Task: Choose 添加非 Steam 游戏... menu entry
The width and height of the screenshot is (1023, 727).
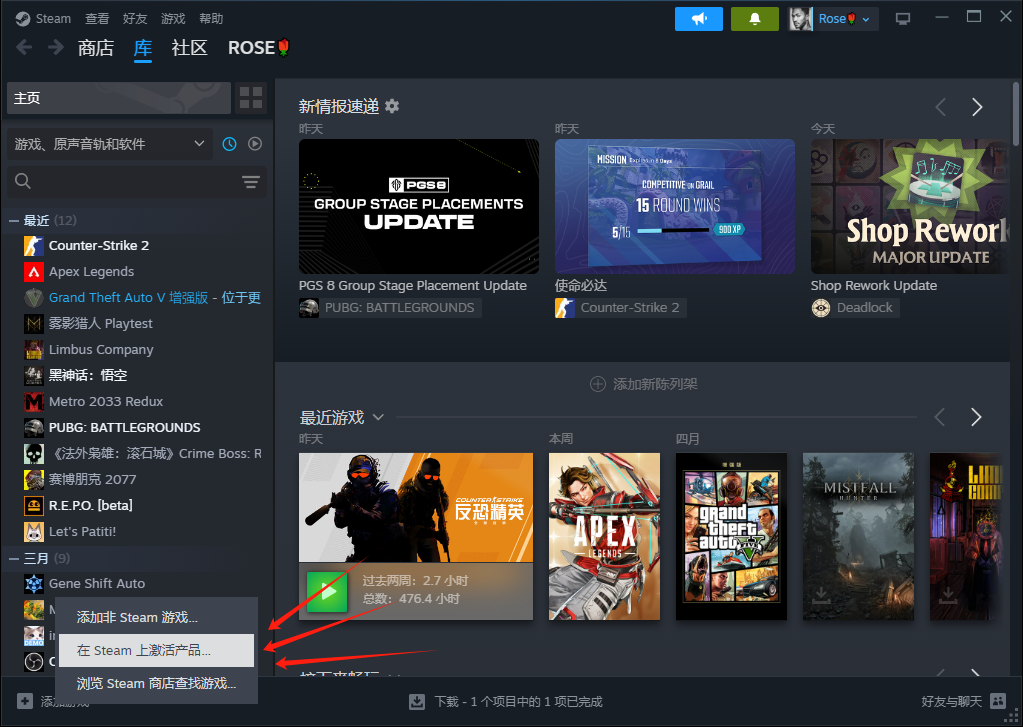Action: 157,617
